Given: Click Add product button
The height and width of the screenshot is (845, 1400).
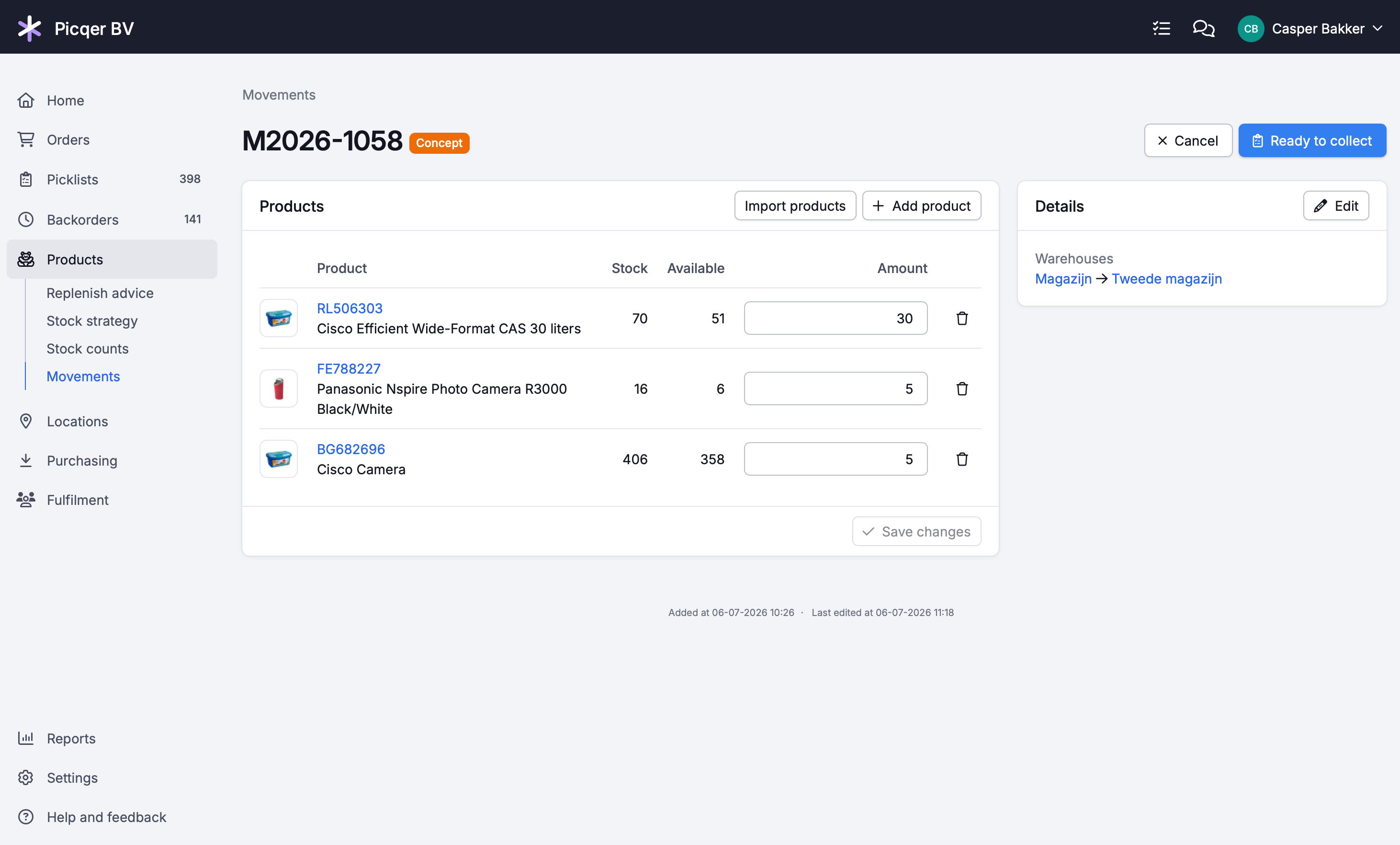Looking at the screenshot, I should [922, 206].
